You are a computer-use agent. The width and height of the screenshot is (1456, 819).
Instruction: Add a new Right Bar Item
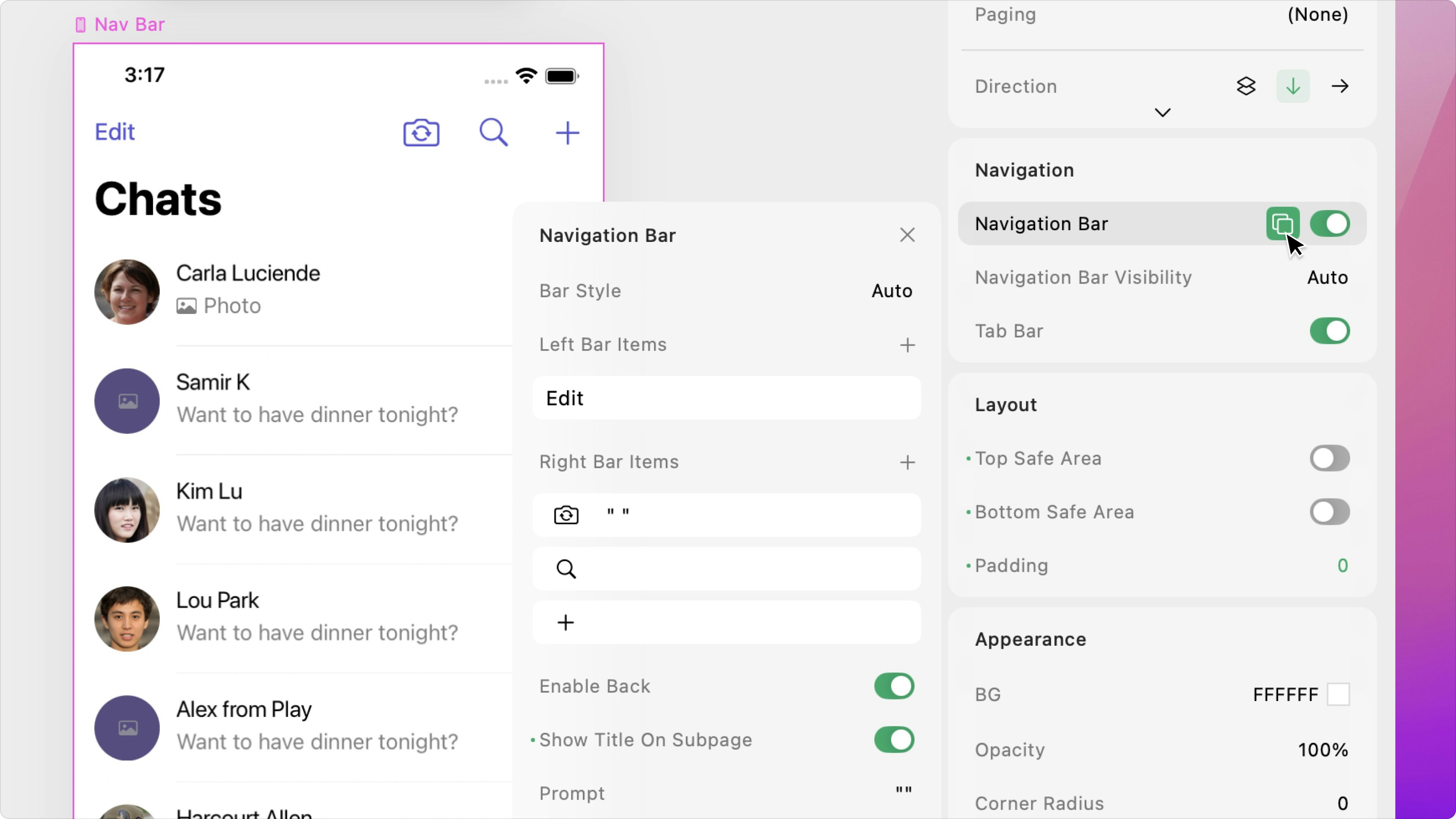pos(907,462)
